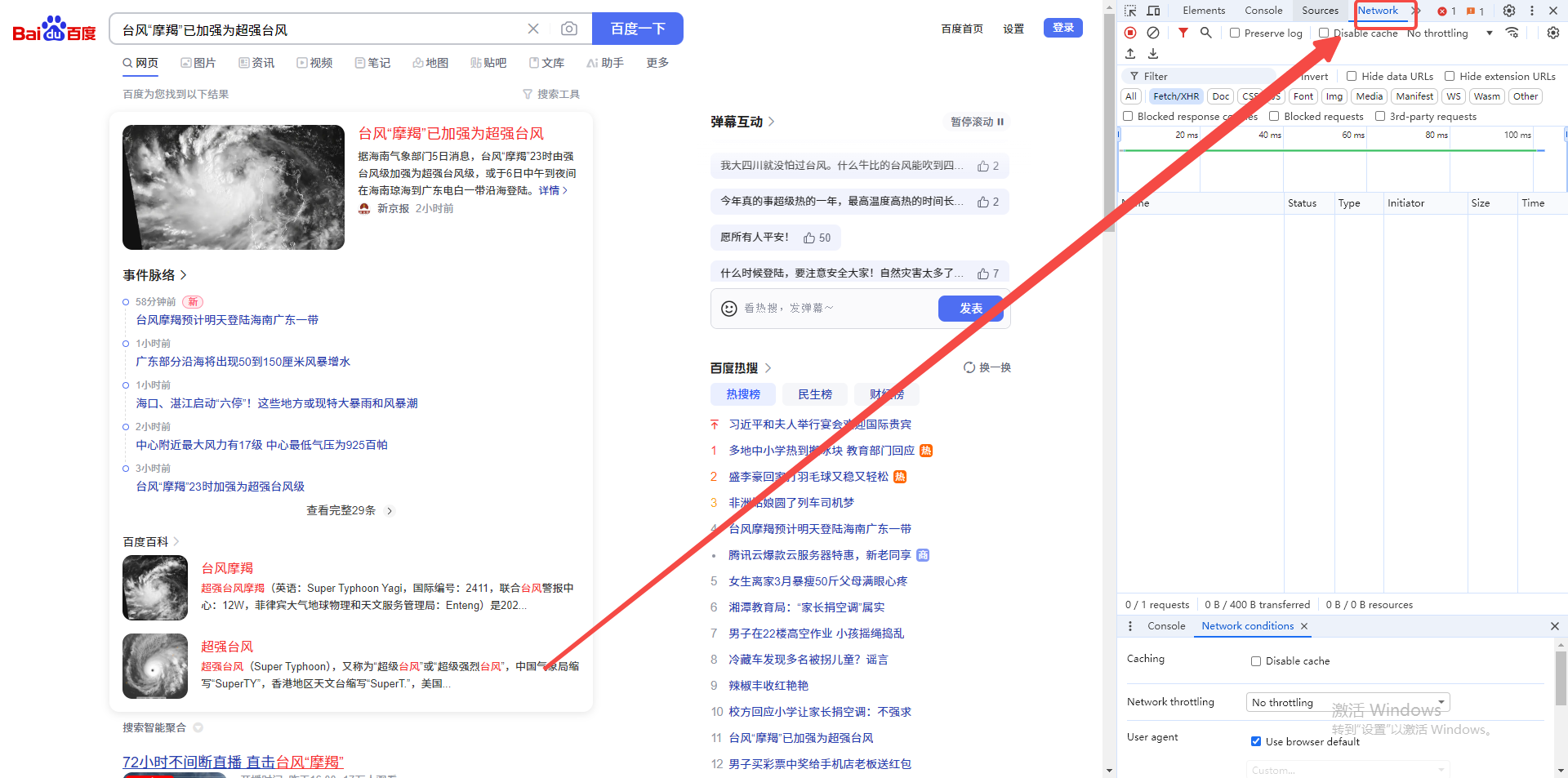Import a HAR file with the upload icon
Image resolution: width=1568 pixels, height=778 pixels.
tap(1130, 54)
